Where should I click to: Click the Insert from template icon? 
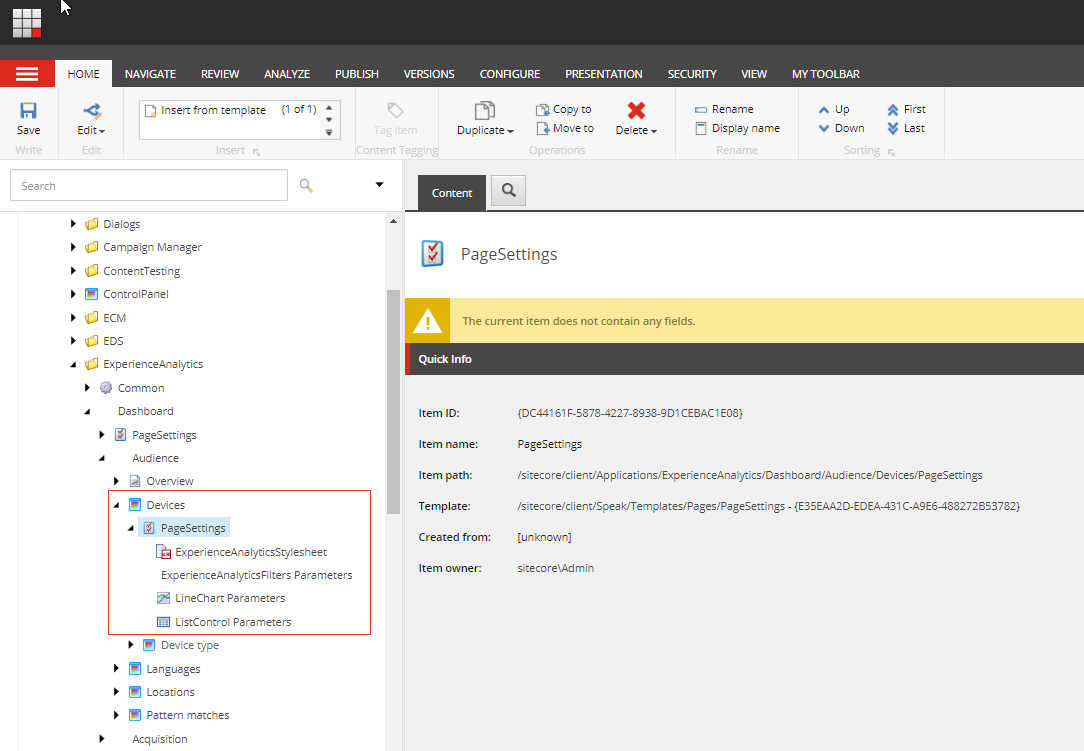coord(150,111)
